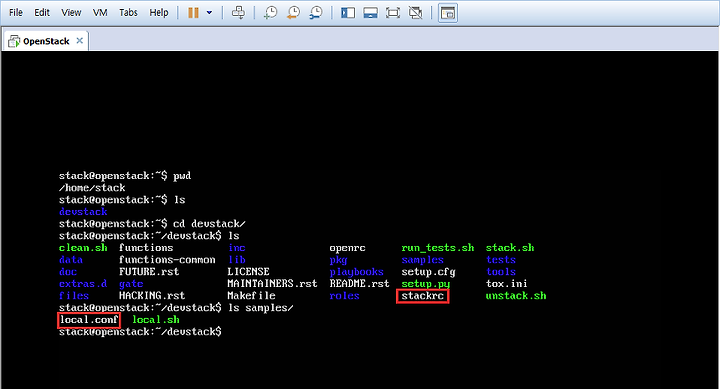This screenshot has height=389, width=720.
Task: Toggle the console view button
Action: pyautogui.click(x=447, y=13)
